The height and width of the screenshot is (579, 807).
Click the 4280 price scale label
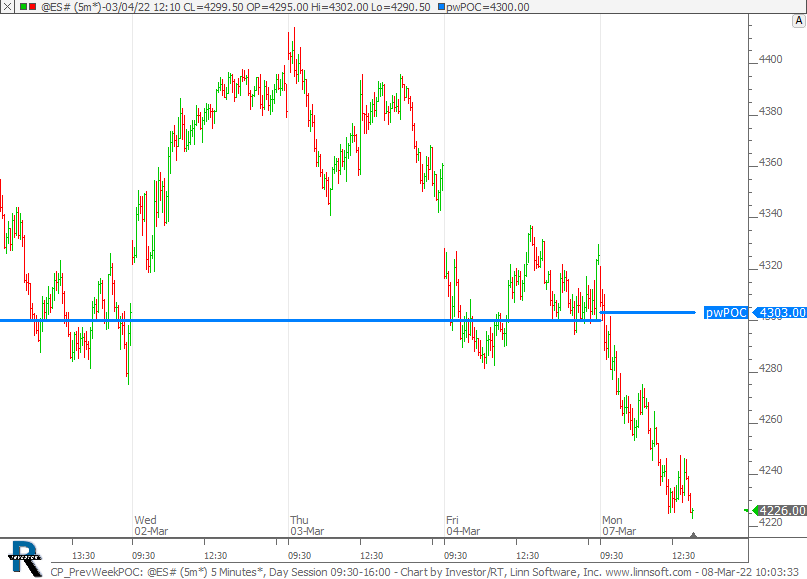[770, 368]
